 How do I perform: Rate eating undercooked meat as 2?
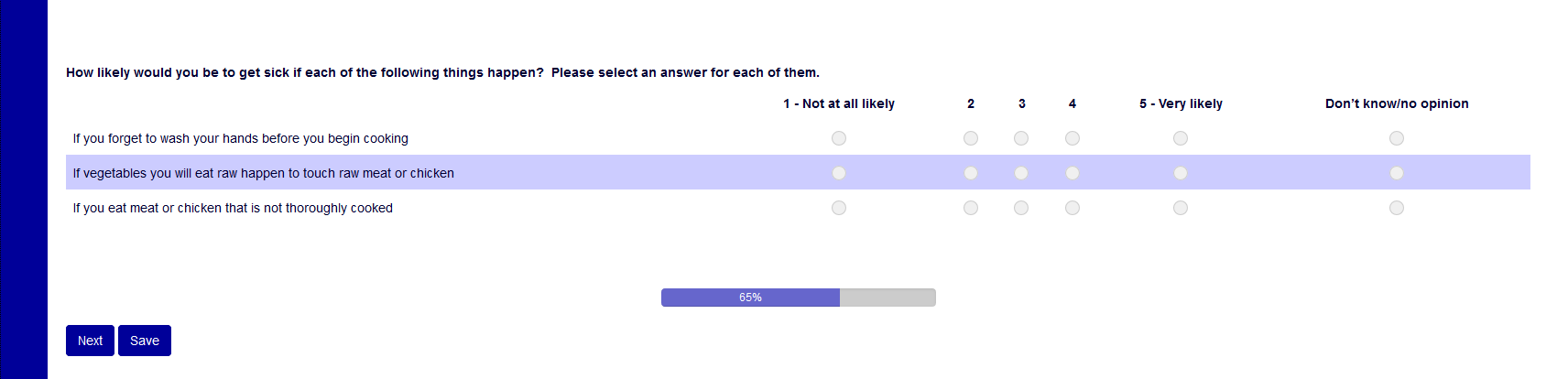tap(971, 208)
